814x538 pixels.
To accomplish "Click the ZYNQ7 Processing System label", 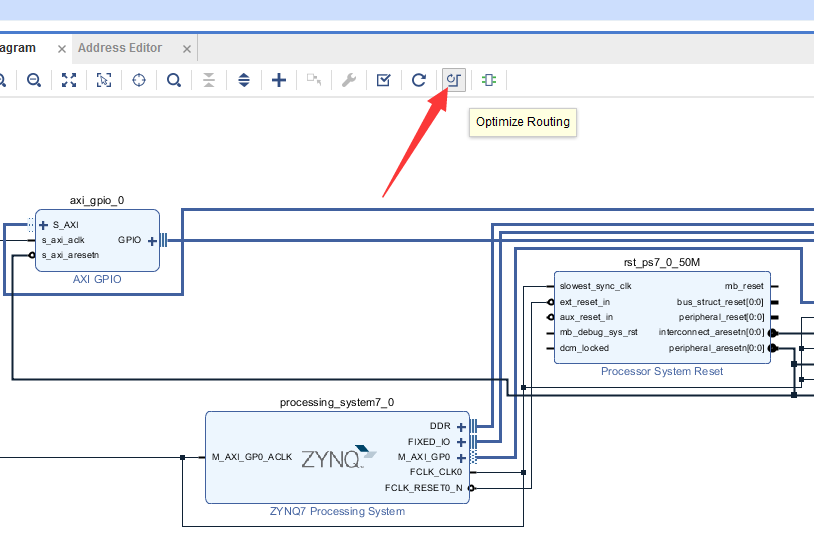I will (x=337, y=512).
